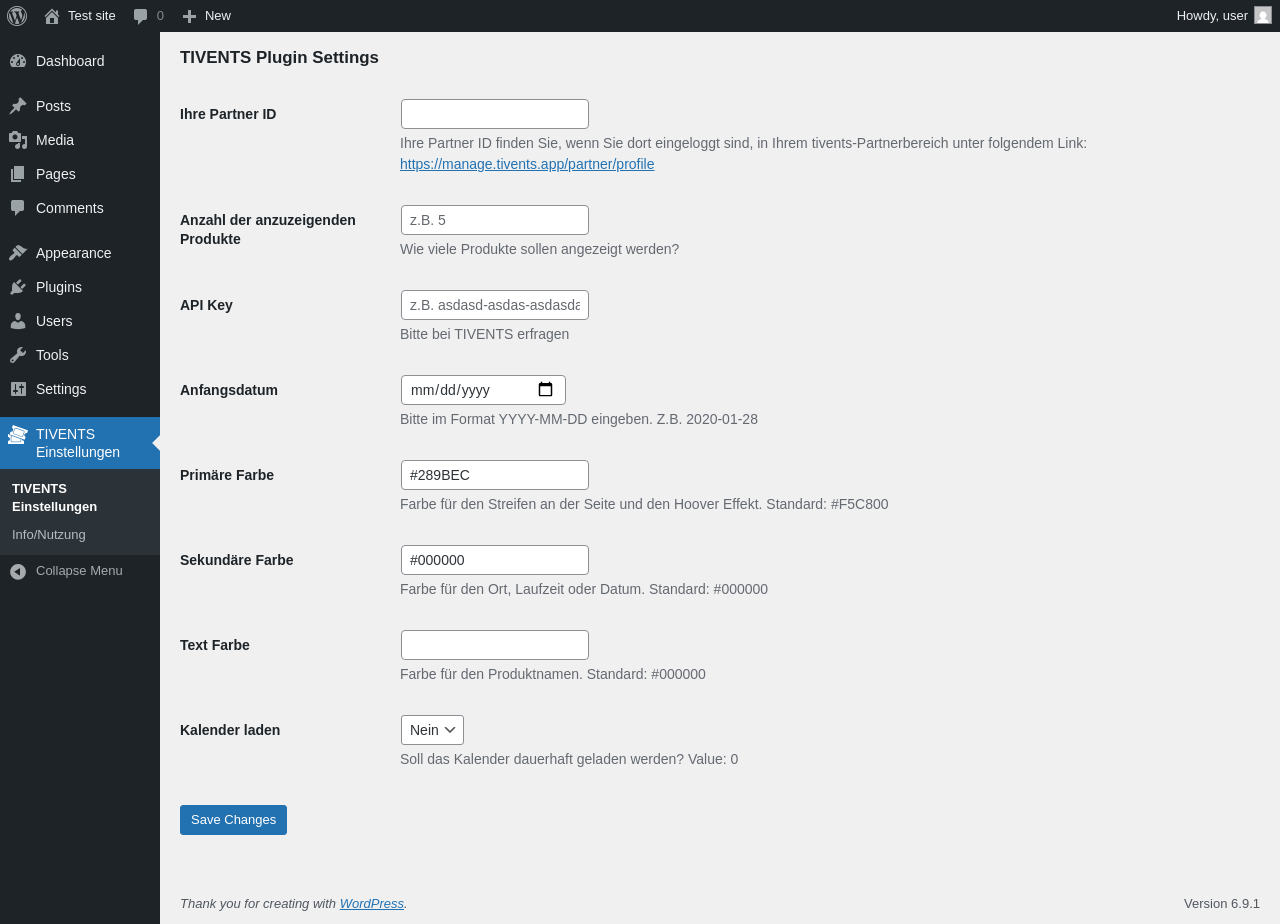The image size is (1280, 924).
Task: Focus the Primäre Farbe color field
Action: [495, 475]
